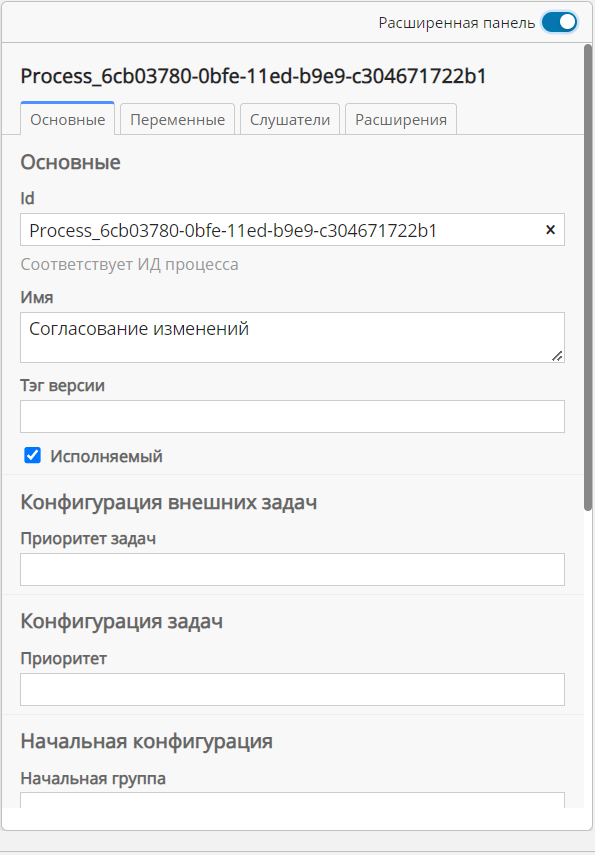Click the Имя textarea resize handle
The width and height of the screenshot is (595, 855).
click(557, 356)
